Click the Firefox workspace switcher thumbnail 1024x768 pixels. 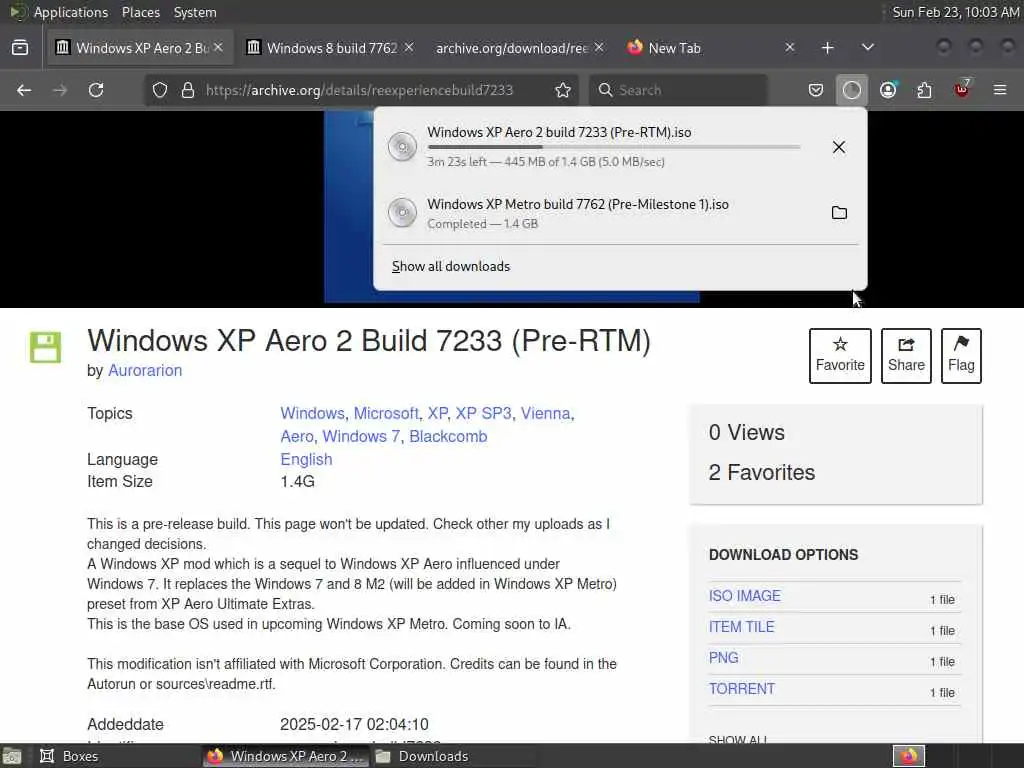909,756
